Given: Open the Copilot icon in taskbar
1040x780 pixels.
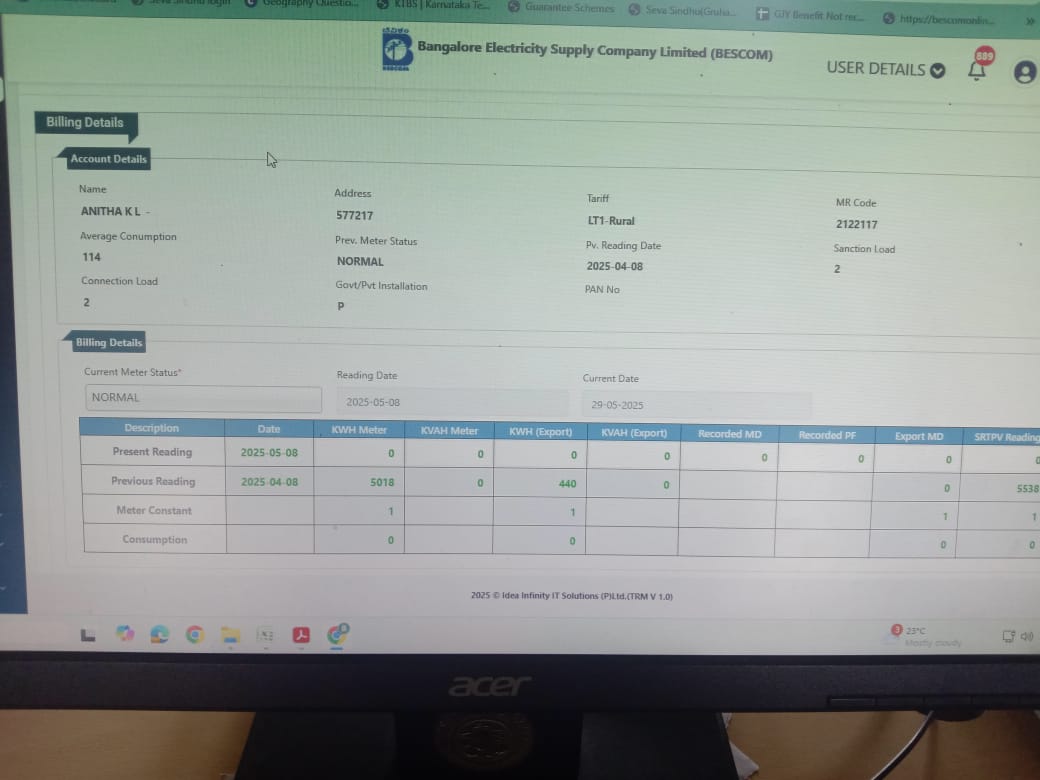Looking at the screenshot, I should coord(125,634).
